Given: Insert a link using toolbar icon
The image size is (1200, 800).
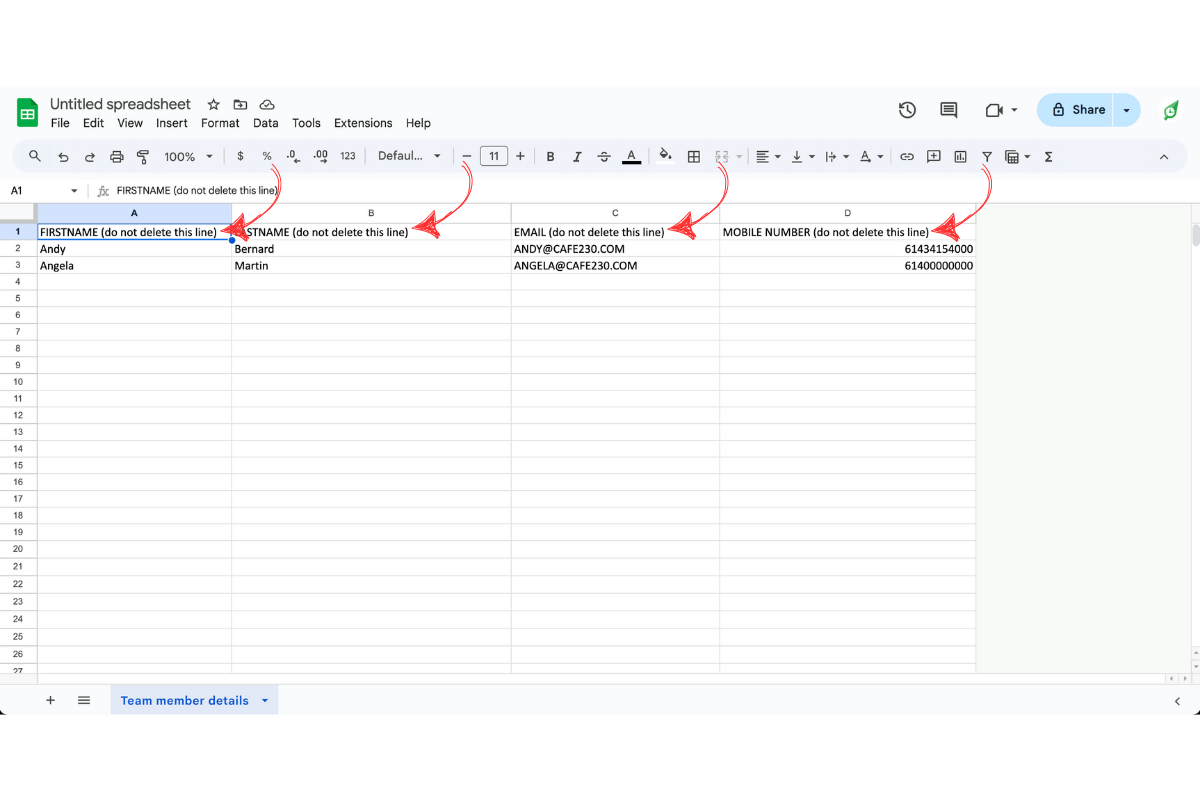Looking at the screenshot, I should (x=907, y=157).
